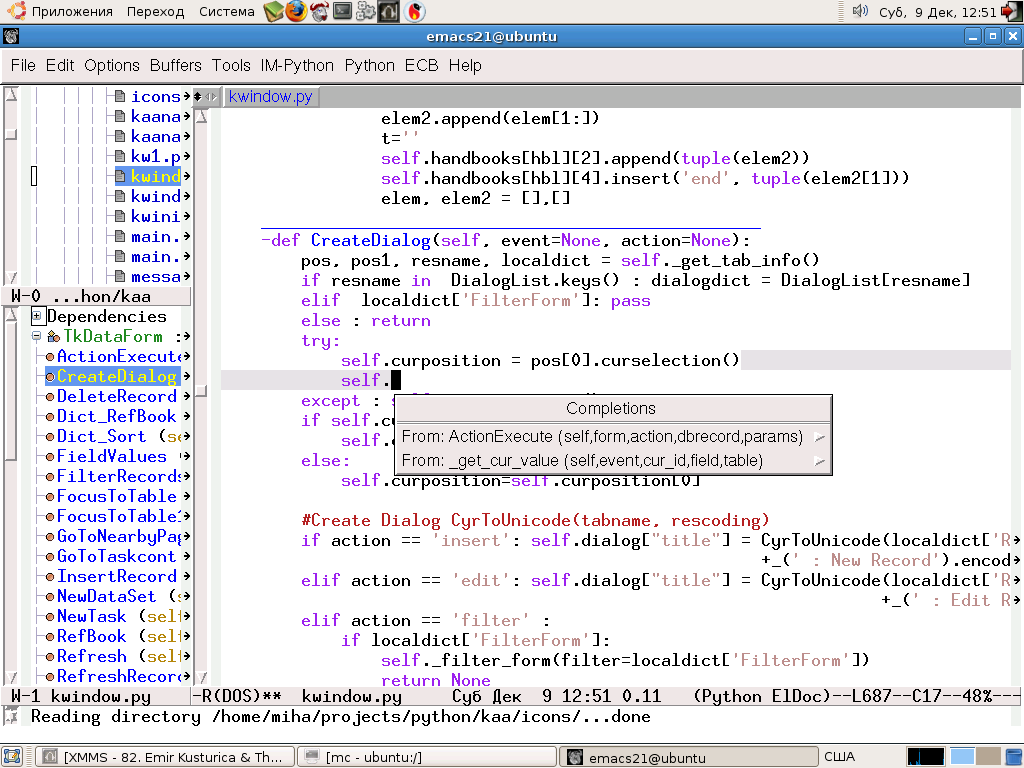1024x768 pixels.
Task: Switch to the kwindow.py tab
Action: coord(271,97)
